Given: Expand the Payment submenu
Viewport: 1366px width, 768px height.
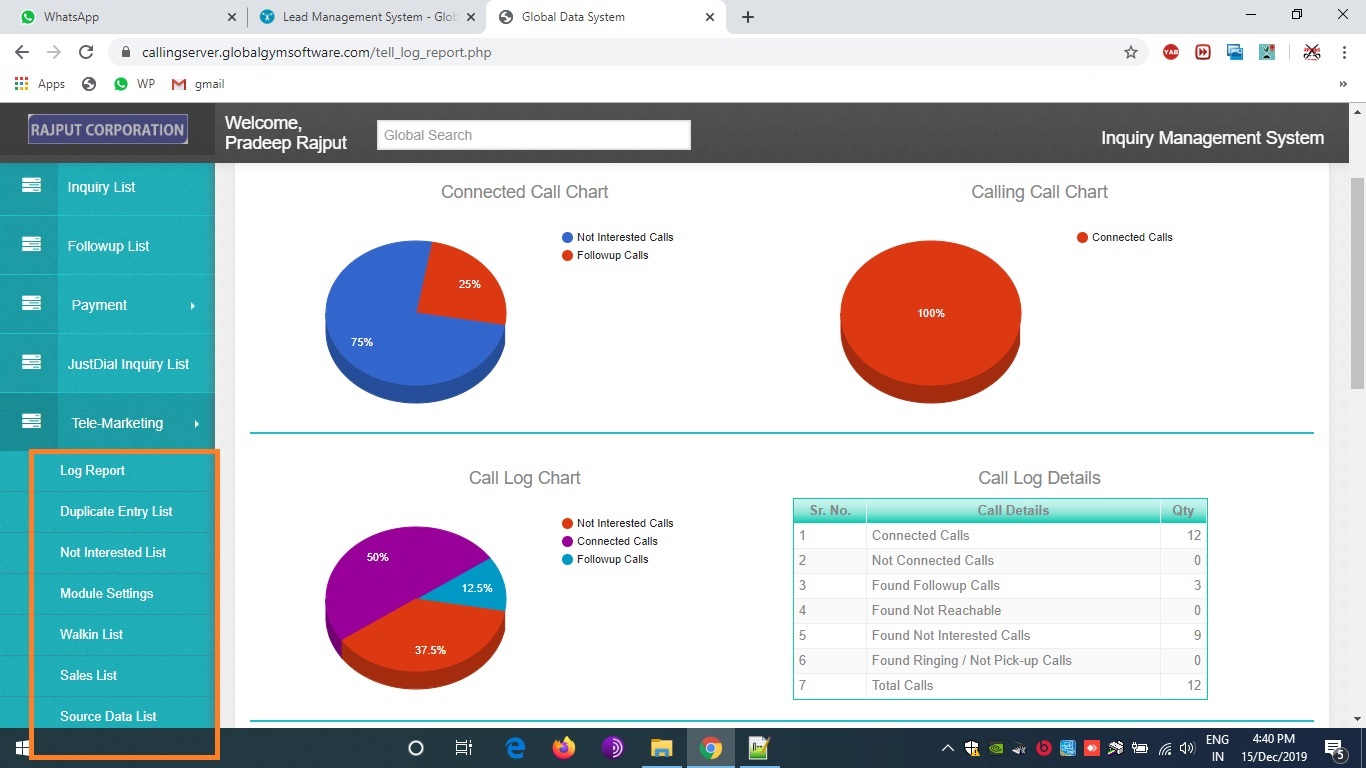Looking at the screenshot, I should pos(100,305).
